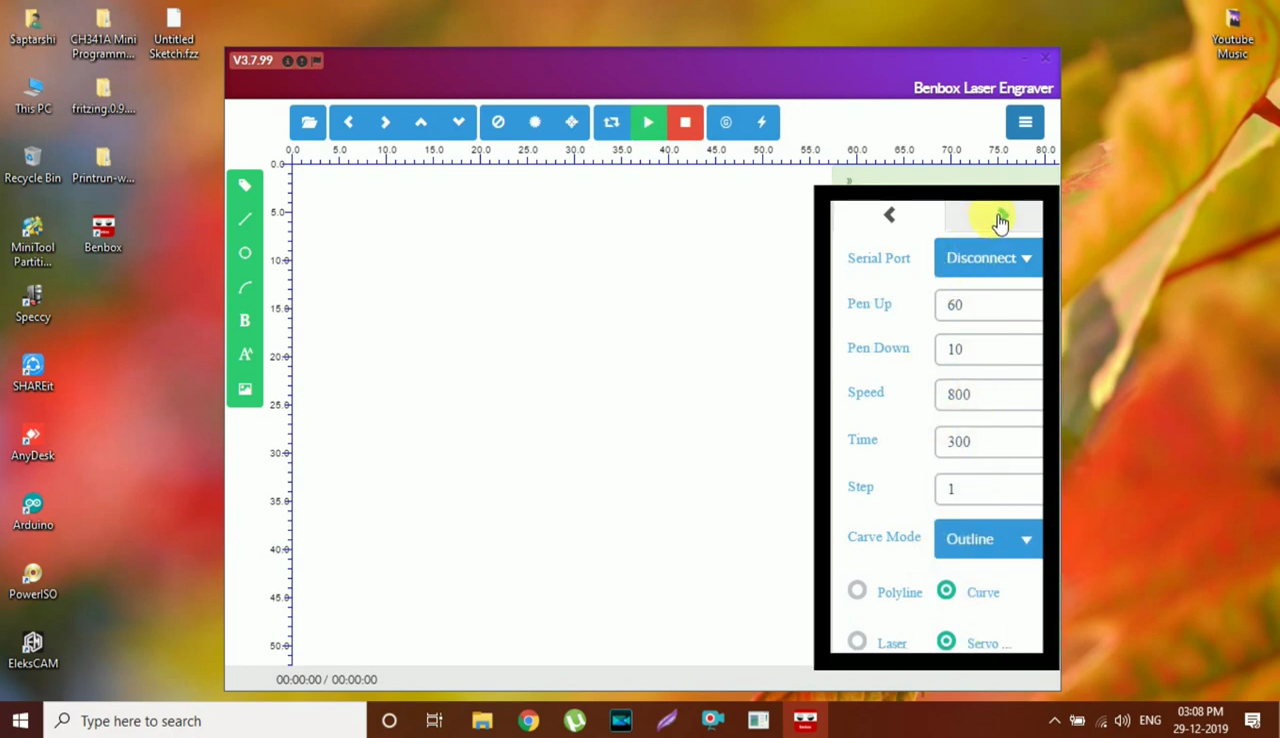The image size is (1280, 738).
Task: Select the Servo radio button
Action: [946, 641]
